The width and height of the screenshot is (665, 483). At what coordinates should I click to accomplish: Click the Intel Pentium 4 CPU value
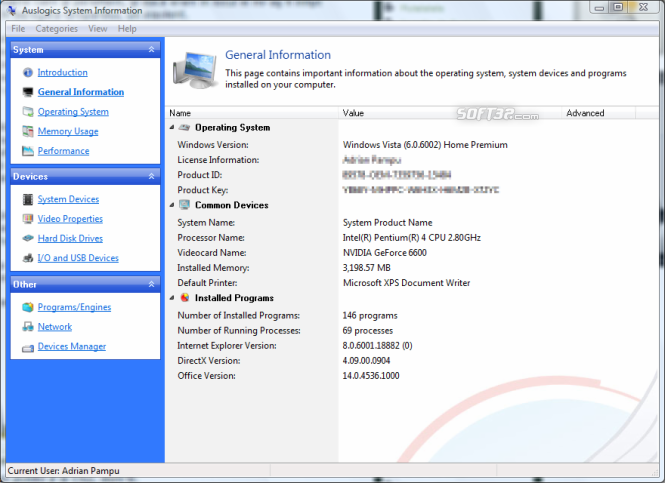coord(412,237)
